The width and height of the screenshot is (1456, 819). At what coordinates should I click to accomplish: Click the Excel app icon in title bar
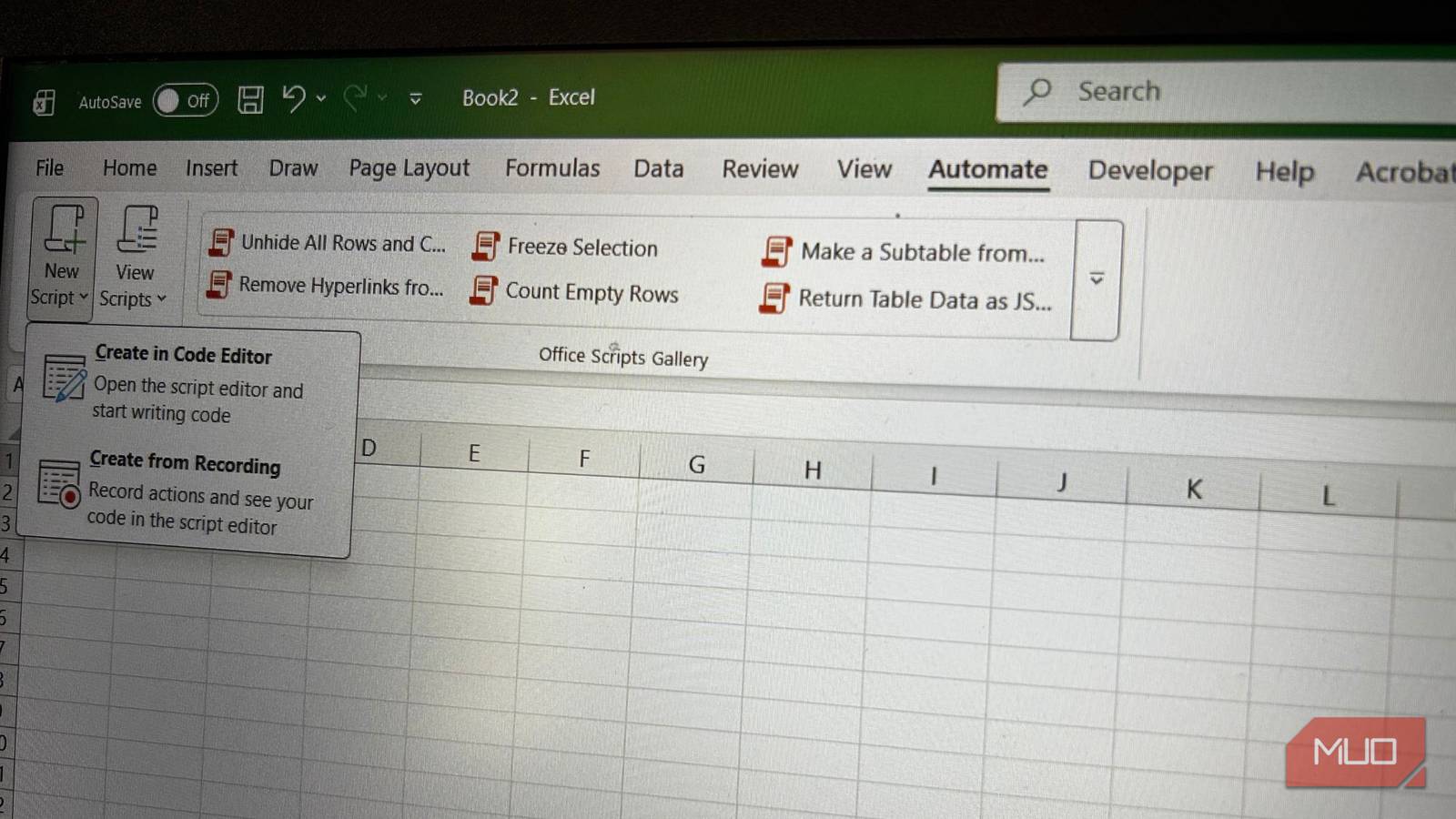click(x=44, y=102)
